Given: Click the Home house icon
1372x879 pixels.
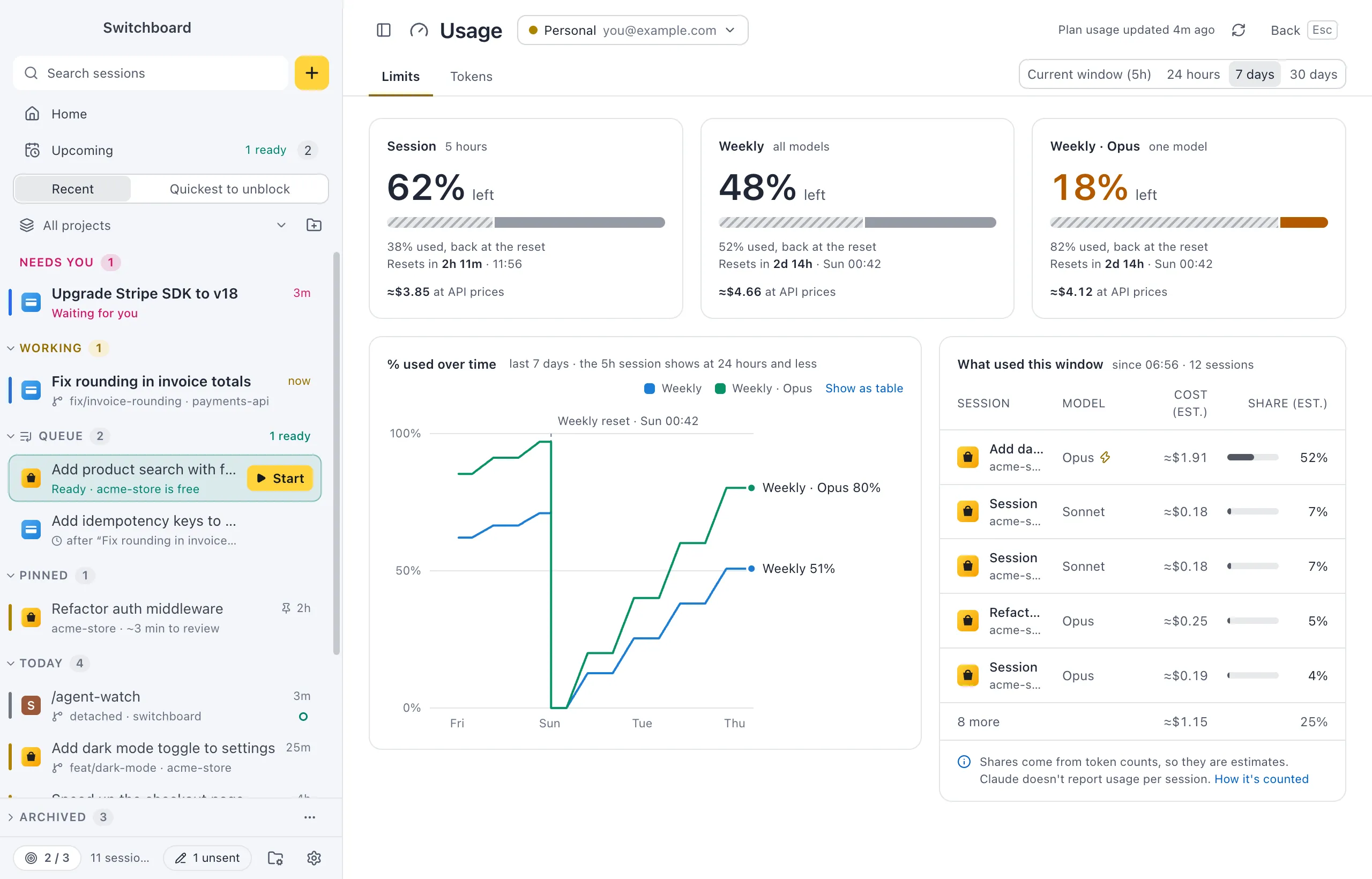Looking at the screenshot, I should click(32, 114).
